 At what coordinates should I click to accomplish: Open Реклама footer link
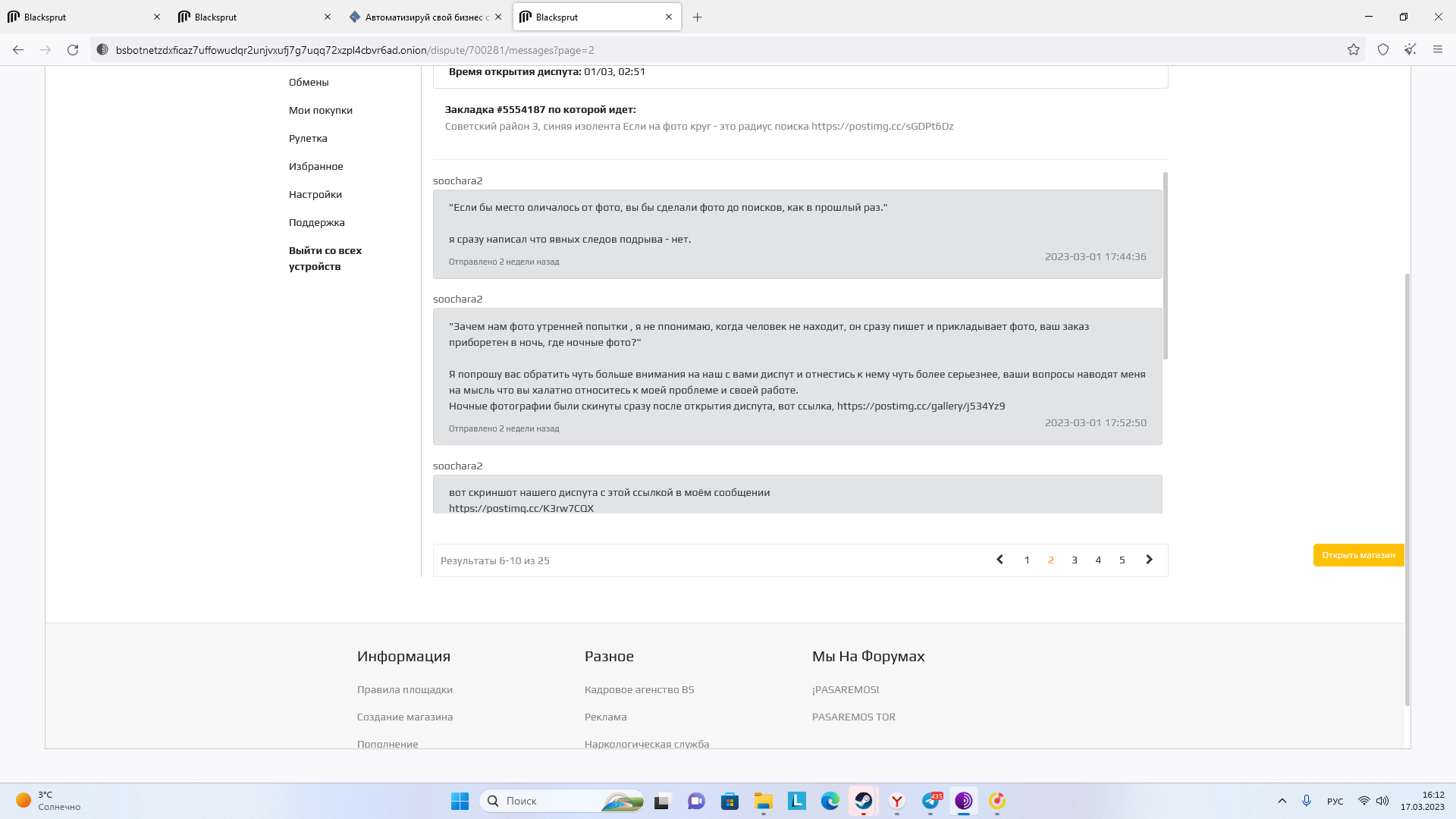tap(606, 717)
